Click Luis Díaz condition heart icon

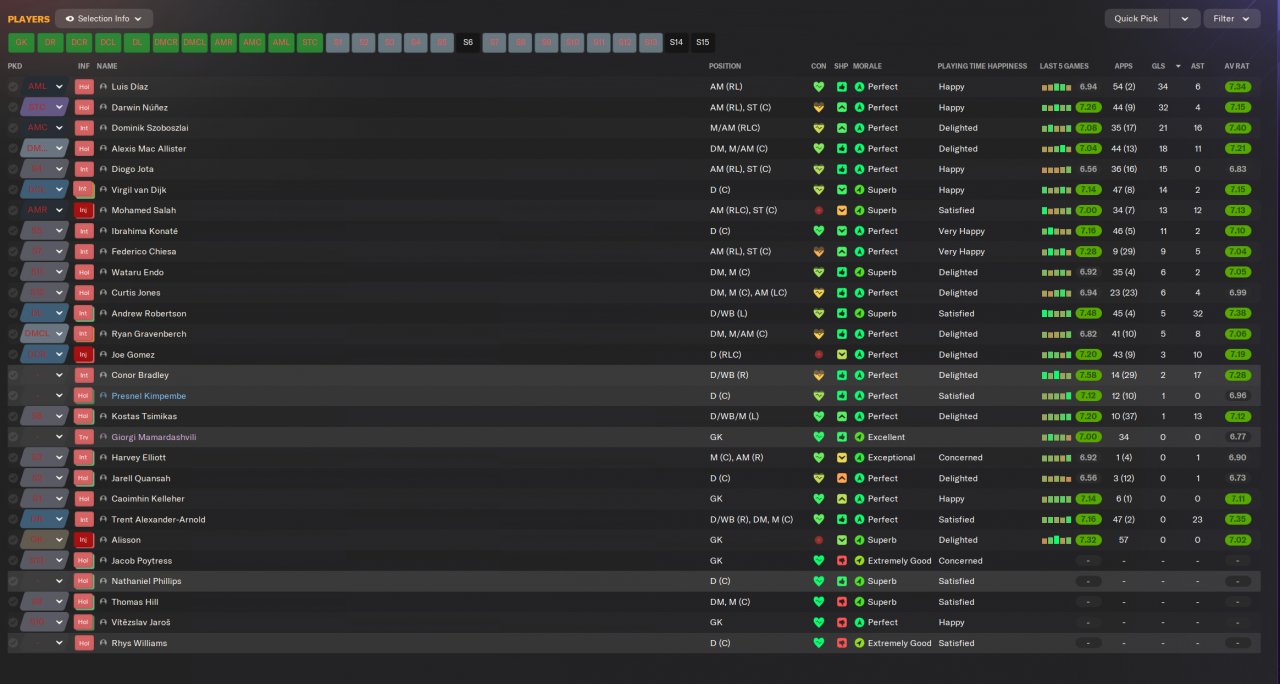tap(819, 87)
